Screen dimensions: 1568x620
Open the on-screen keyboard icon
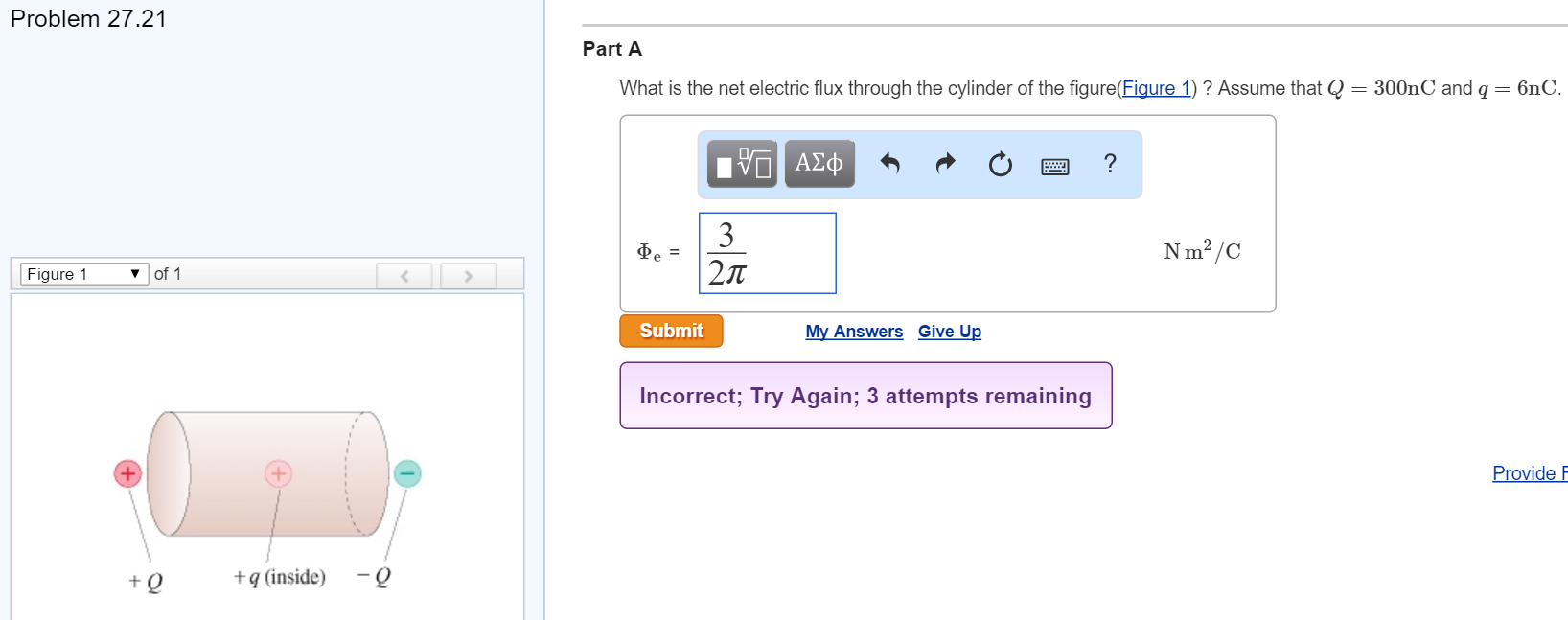click(x=1054, y=165)
